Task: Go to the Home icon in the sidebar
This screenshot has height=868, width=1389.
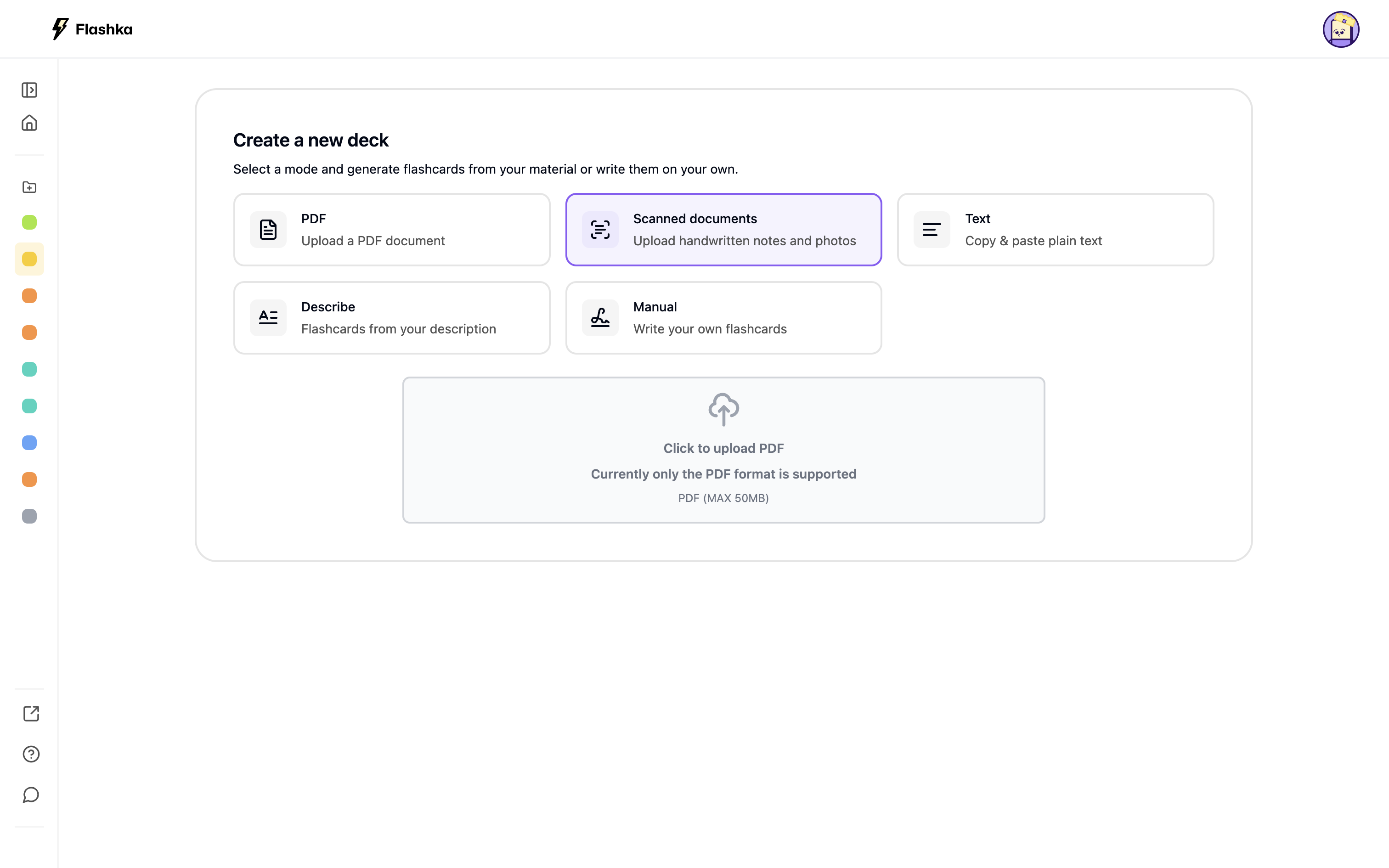Action: coord(29,123)
